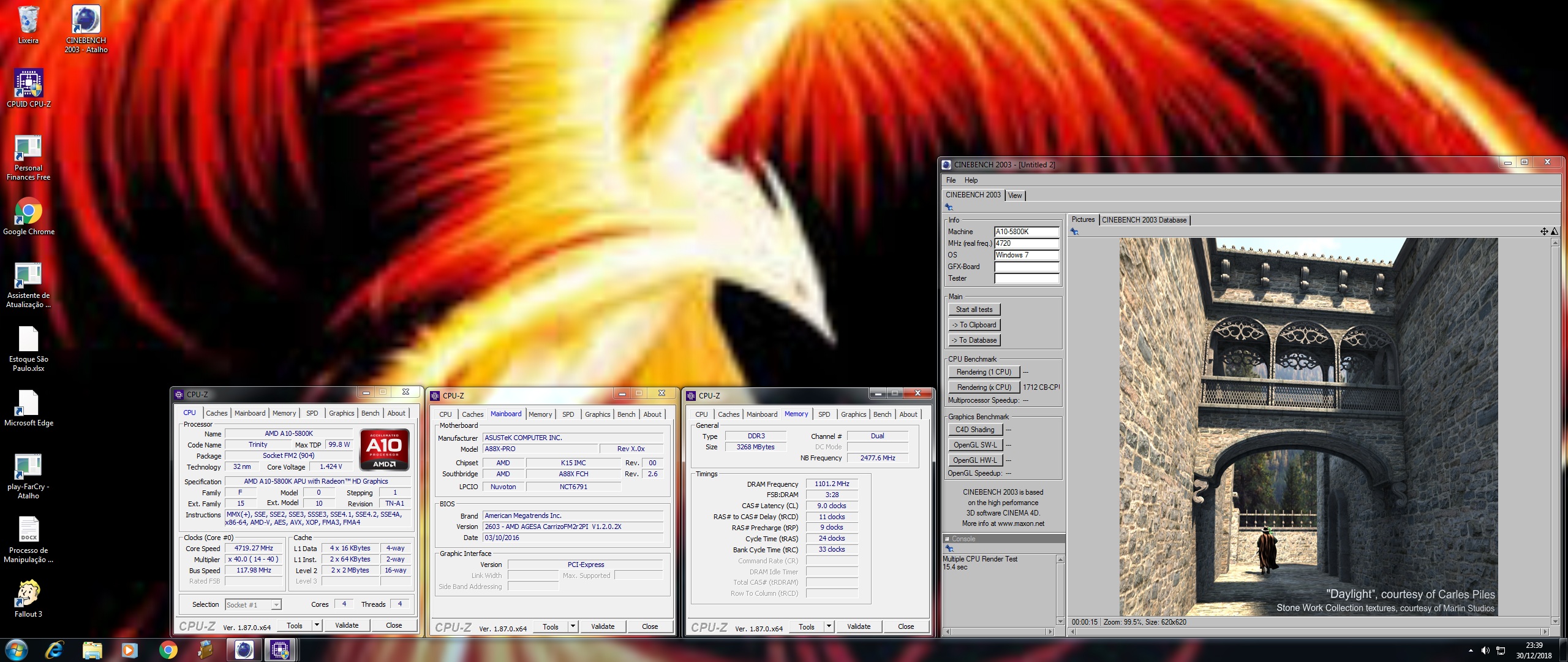The image size is (1568, 662).
Task: Switch to CINEBENCH taskbar button
Action: click(x=244, y=650)
